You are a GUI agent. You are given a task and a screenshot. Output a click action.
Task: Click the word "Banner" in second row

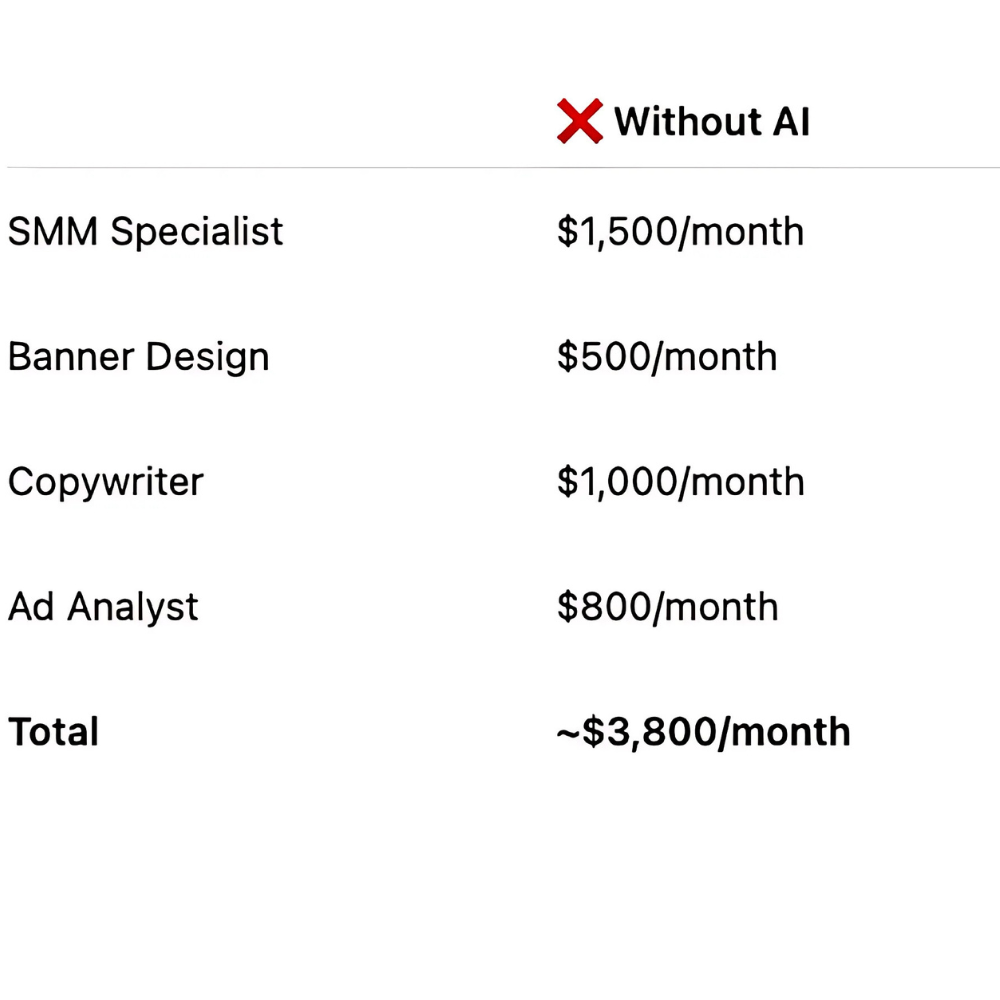[70, 357]
